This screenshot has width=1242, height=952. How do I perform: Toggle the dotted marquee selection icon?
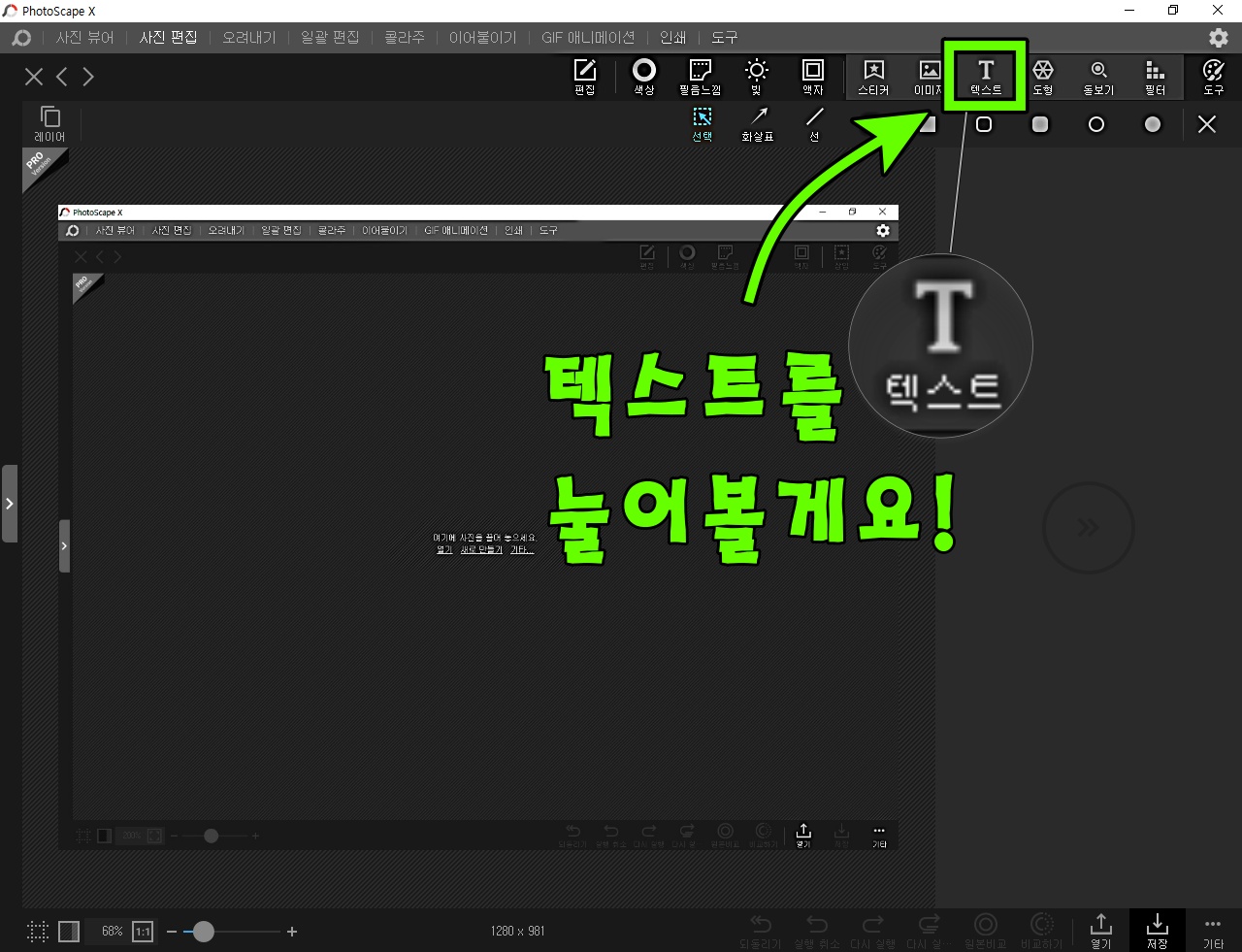click(38, 932)
